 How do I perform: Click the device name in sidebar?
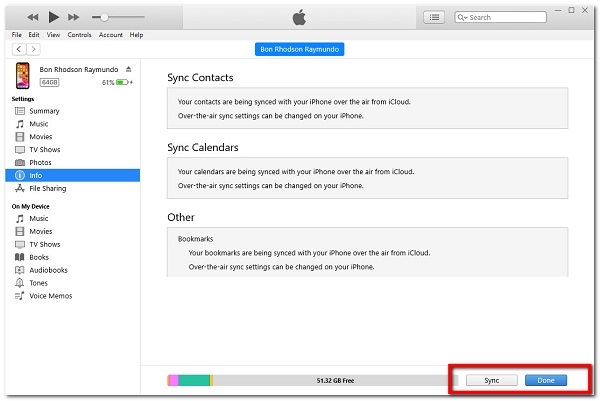pyautogui.click(x=79, y=70)
